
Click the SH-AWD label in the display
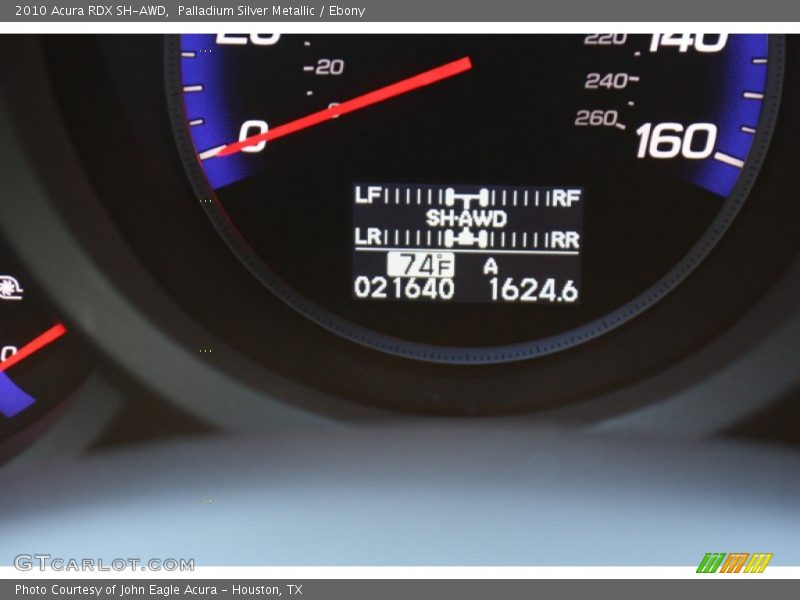click(466, 218)
